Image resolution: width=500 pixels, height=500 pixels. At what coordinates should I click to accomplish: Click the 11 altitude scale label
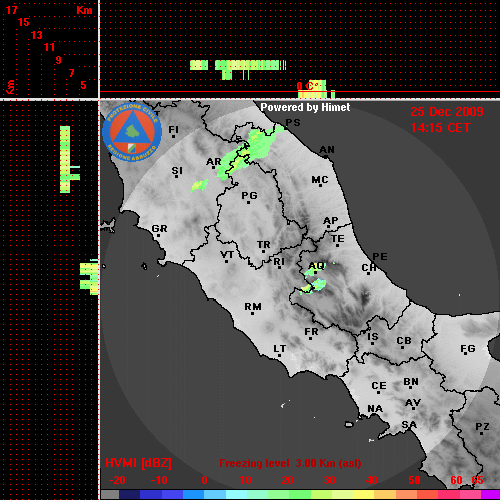tap(49, 47)
